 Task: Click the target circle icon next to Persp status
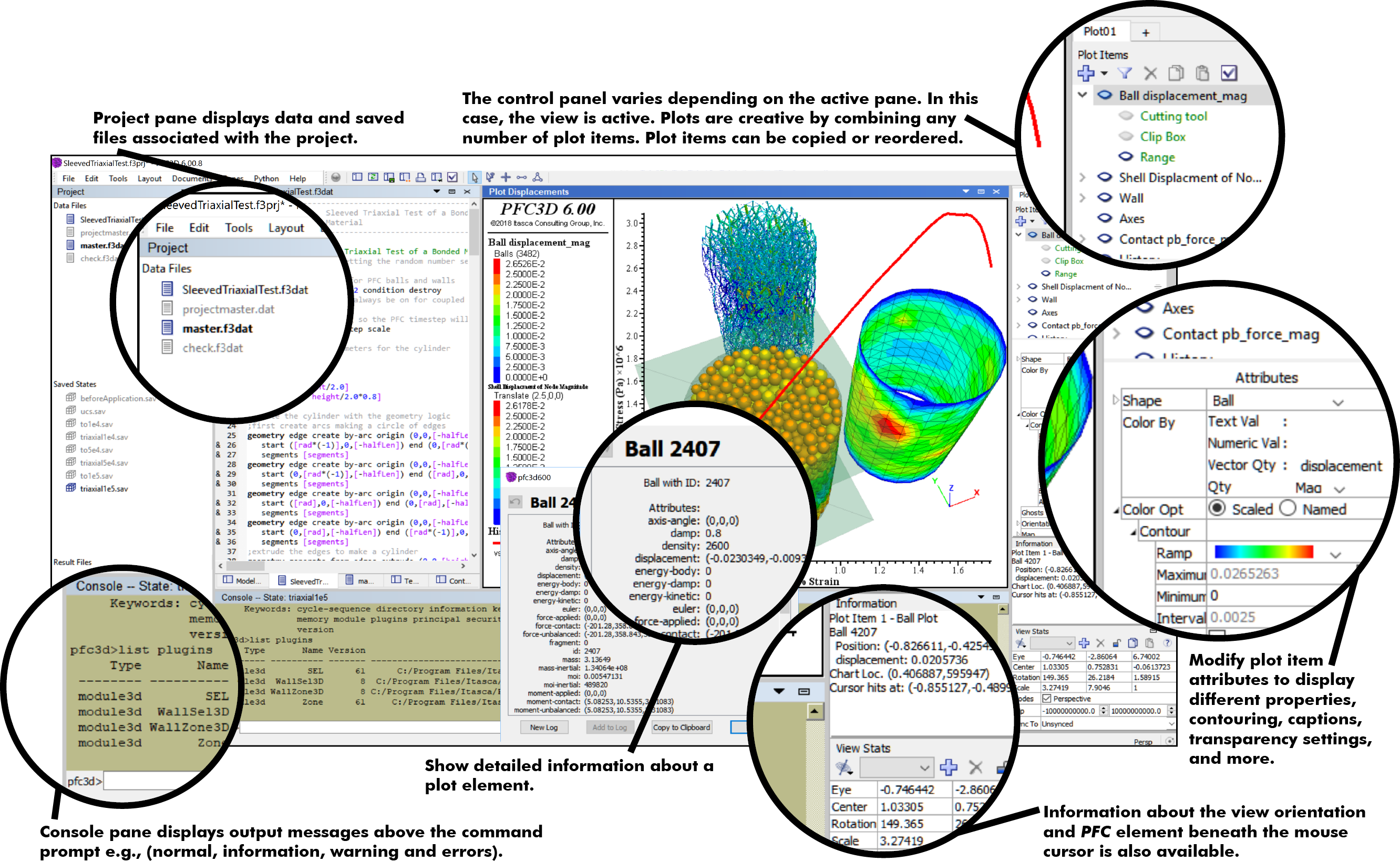click(1170, 742)
